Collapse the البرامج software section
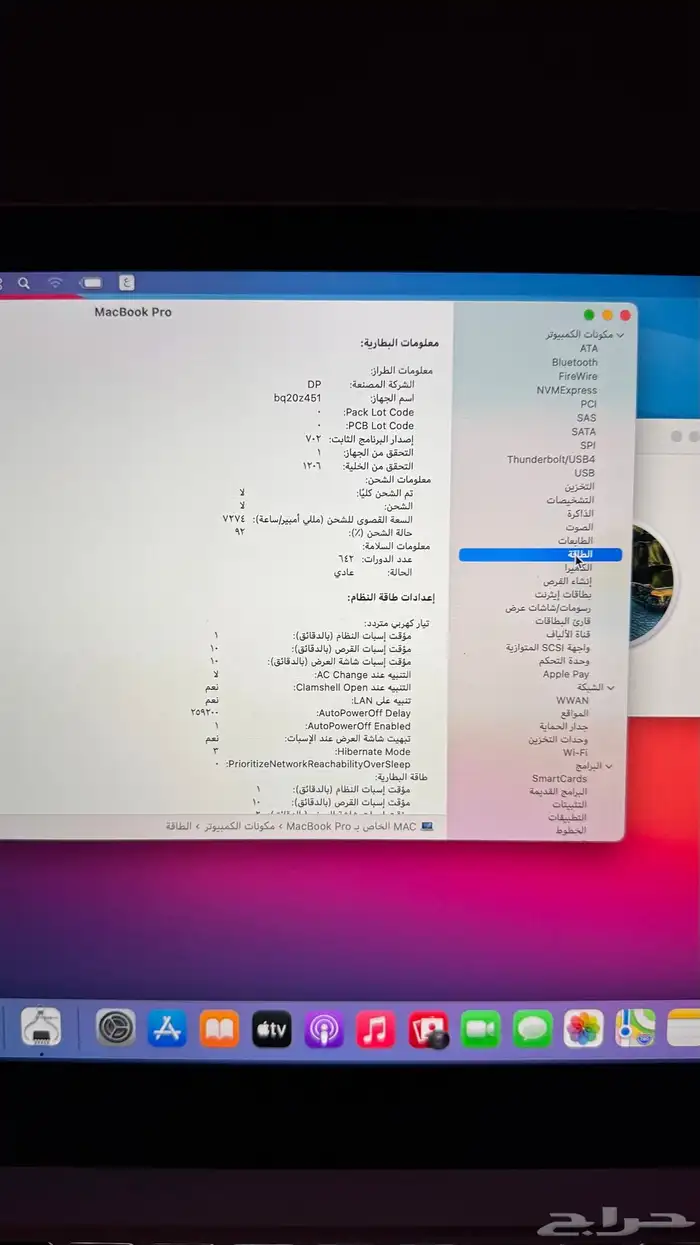 608,766
